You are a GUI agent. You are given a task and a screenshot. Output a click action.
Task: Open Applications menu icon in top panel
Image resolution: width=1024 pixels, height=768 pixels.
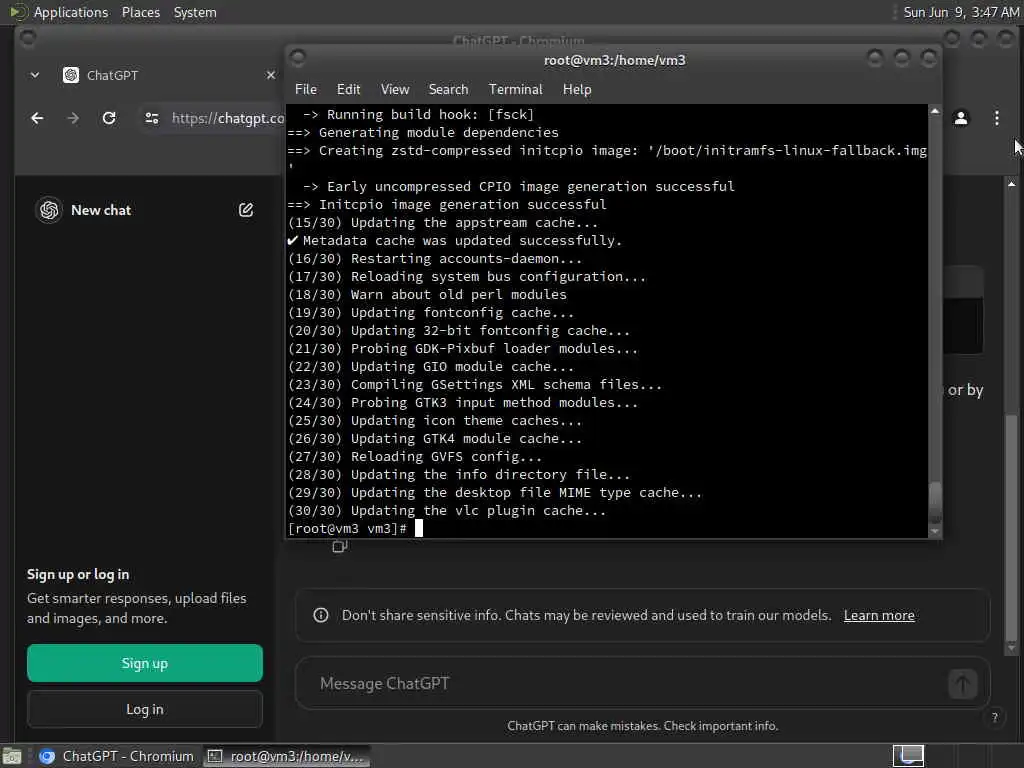pos(17,12)
